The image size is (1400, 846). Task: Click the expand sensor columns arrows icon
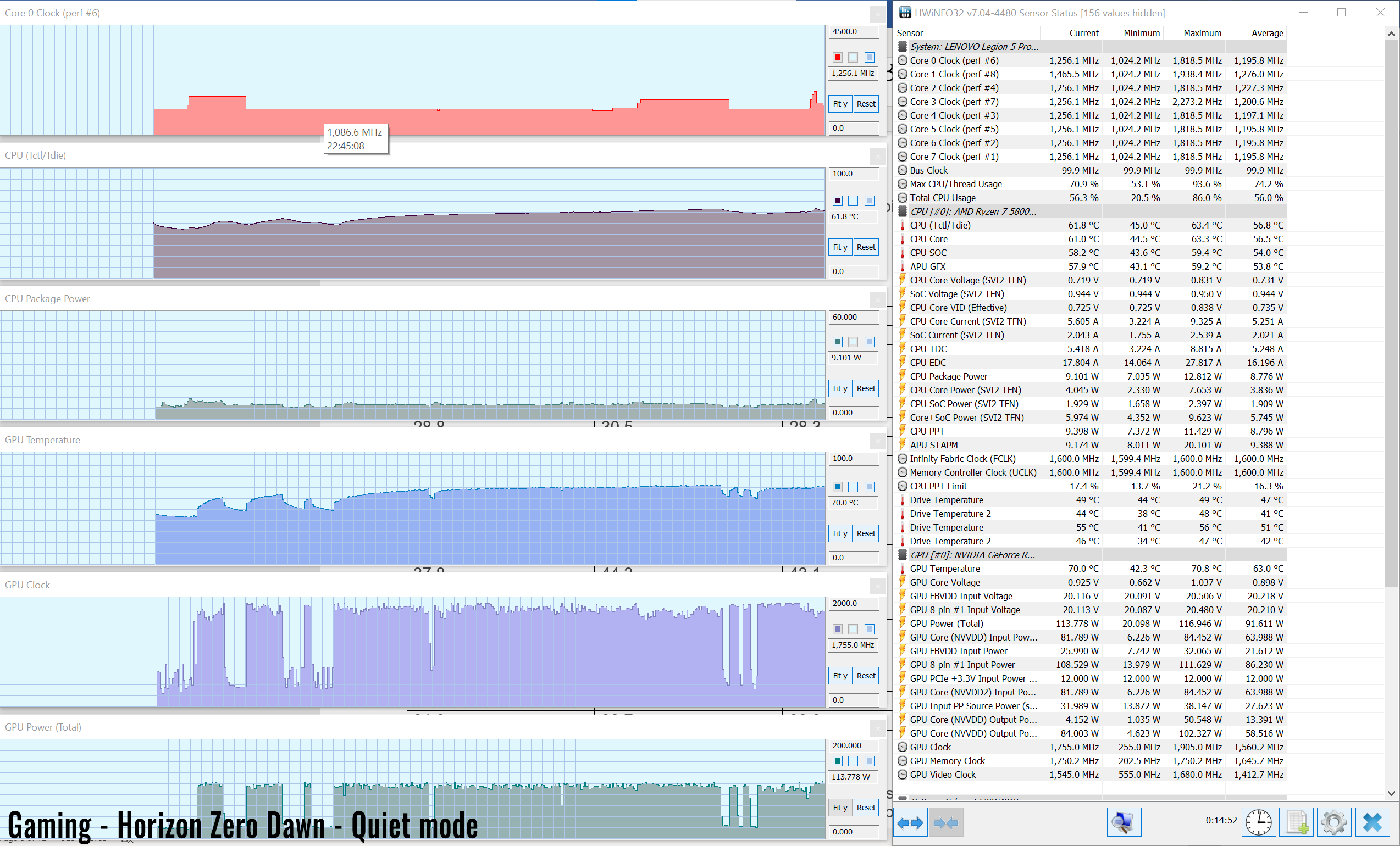(910, 822)
